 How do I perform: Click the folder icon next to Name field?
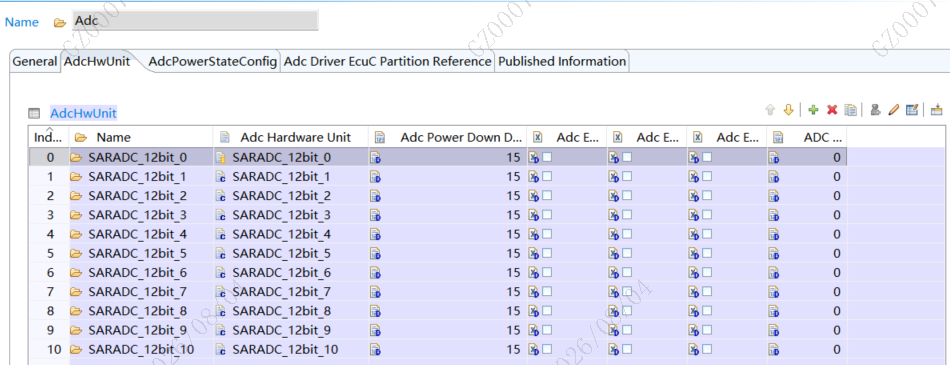(59, 22)
